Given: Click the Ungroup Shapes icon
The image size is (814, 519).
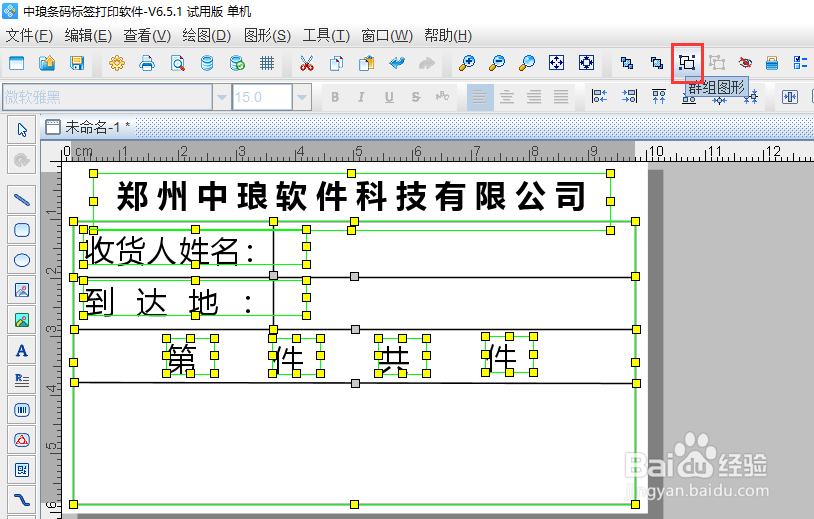Looking at the screenshot, I should click(717, 63).
